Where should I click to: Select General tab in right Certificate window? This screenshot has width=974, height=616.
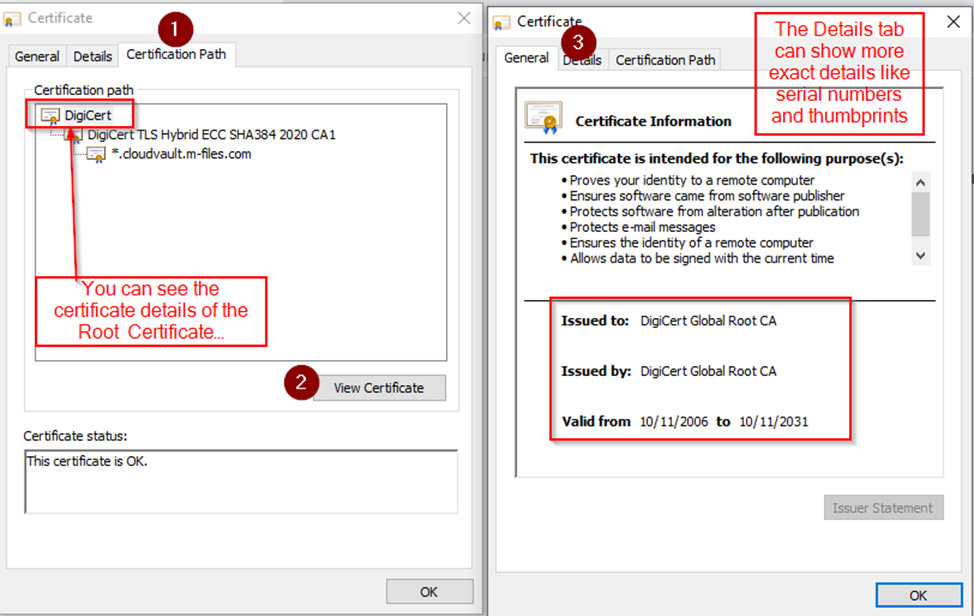tap(526, 58)
